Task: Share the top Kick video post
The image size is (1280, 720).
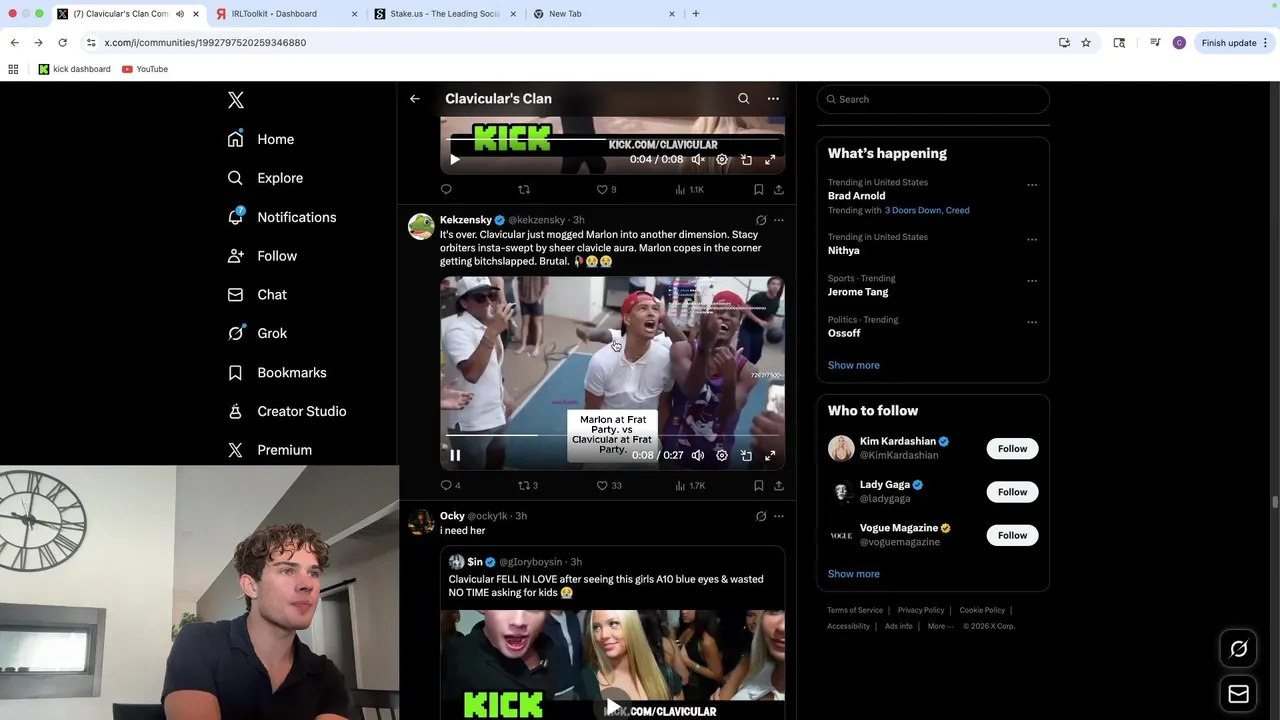Action: 778,189
